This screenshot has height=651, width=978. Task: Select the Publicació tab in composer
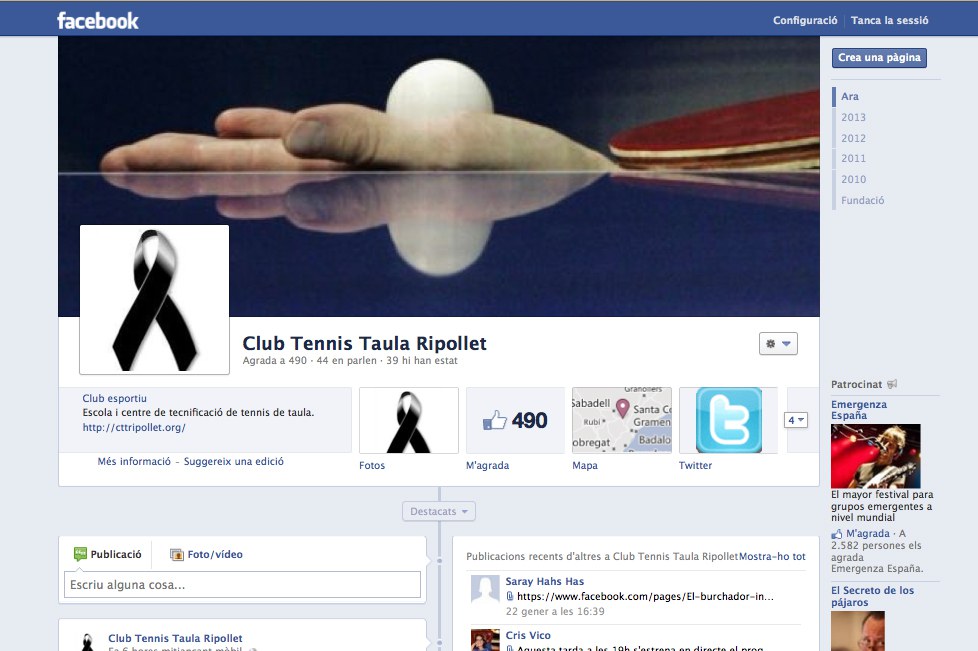(x=108, y=554)
